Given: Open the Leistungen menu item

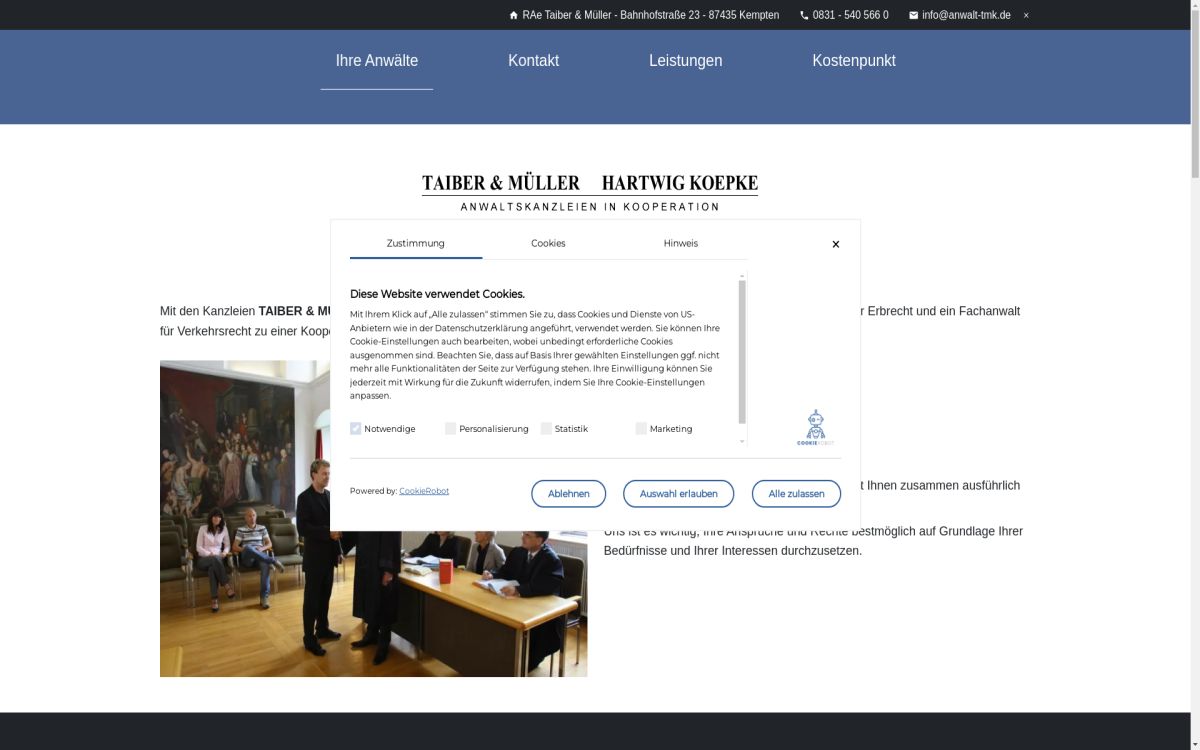Looking at the screenshot, I should 685,61.
